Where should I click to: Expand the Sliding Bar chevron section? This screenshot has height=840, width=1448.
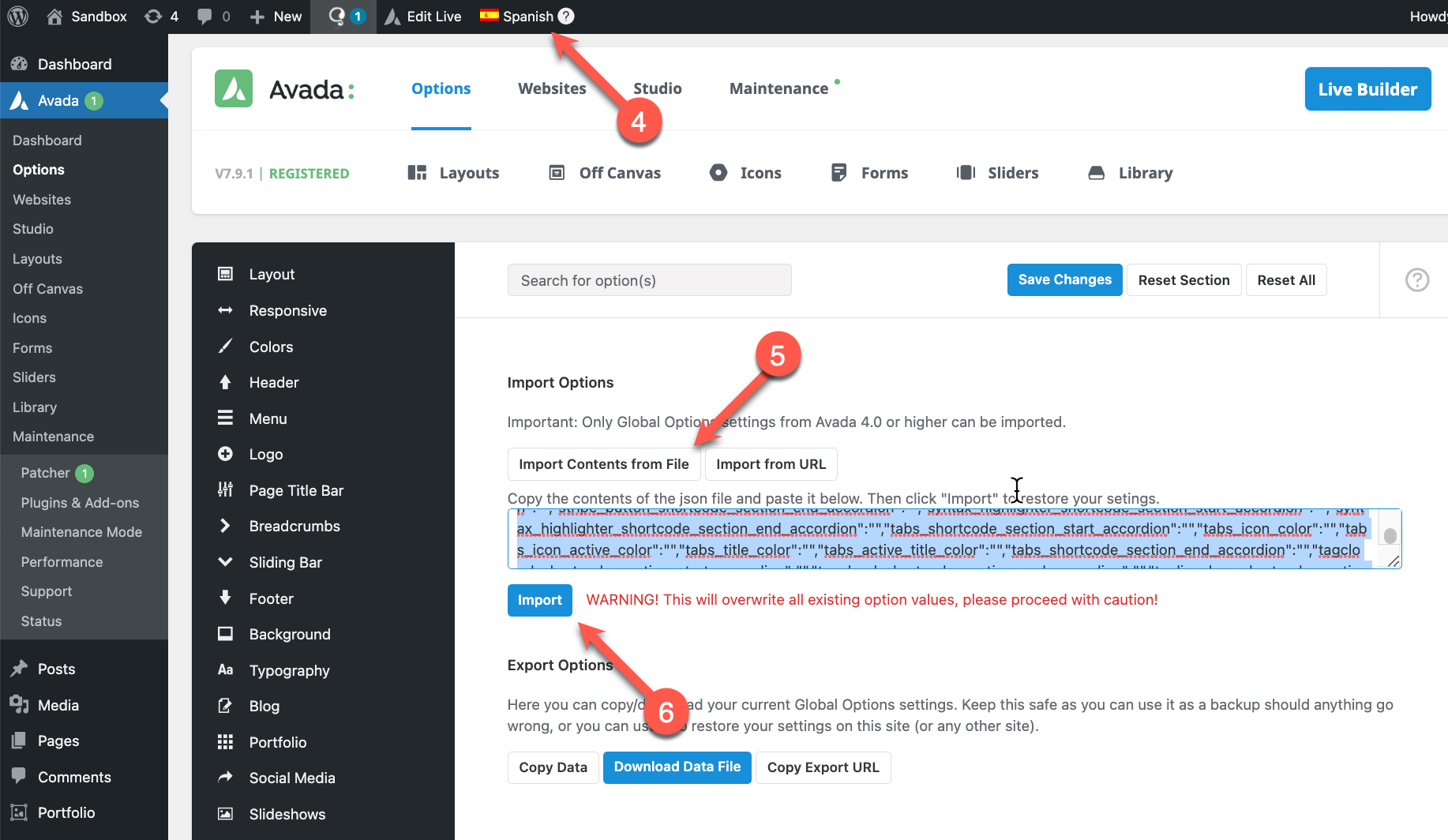click(x=225, y=561)
